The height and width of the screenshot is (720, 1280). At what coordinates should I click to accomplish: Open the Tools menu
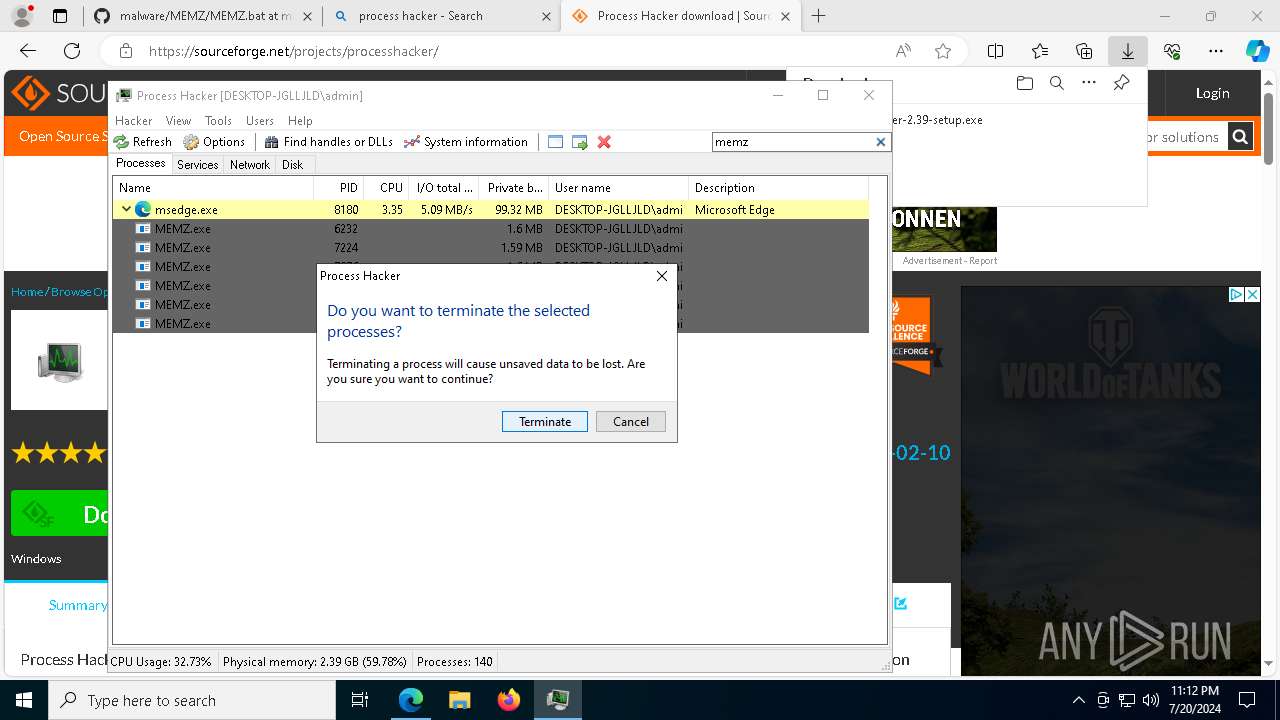[x=218, y=120]
